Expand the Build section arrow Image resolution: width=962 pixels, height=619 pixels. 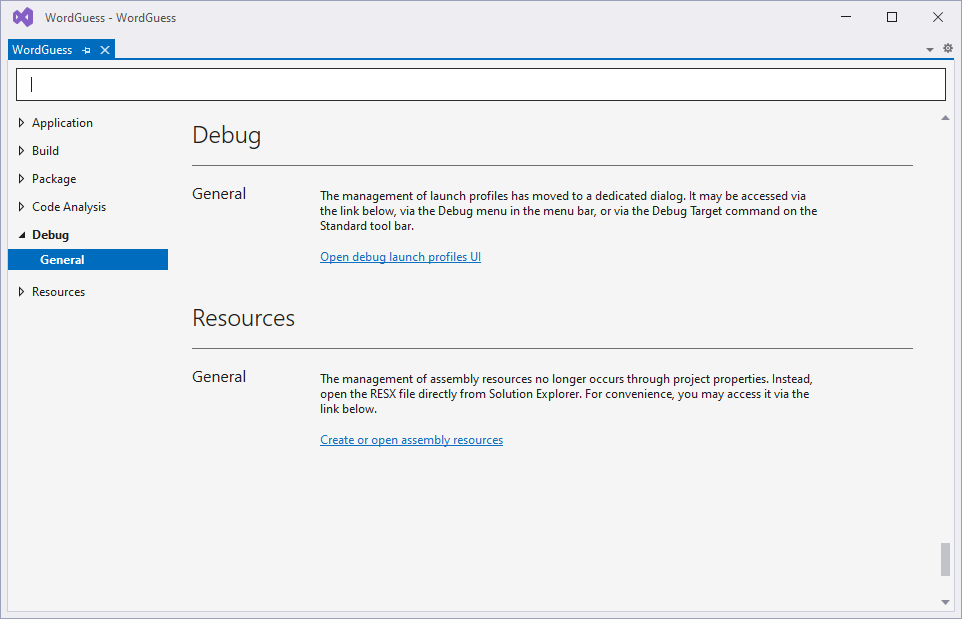22,151
